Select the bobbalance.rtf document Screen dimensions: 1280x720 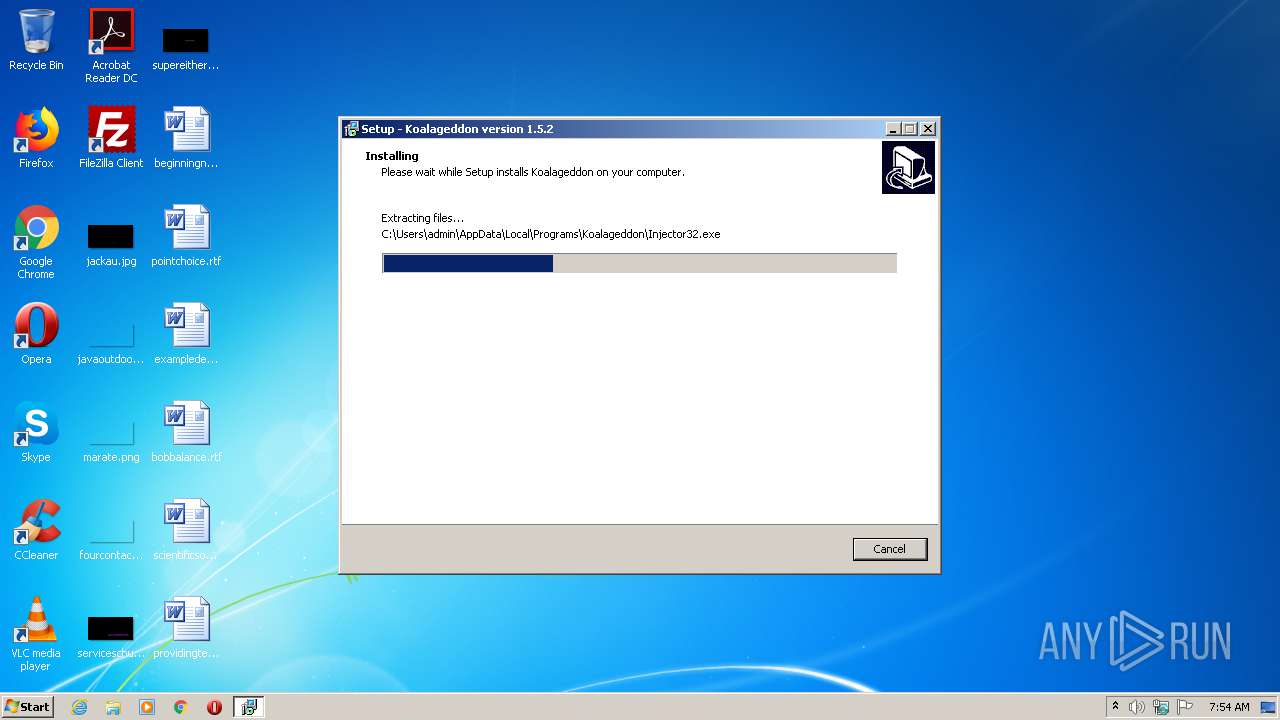tap(186, 432)
